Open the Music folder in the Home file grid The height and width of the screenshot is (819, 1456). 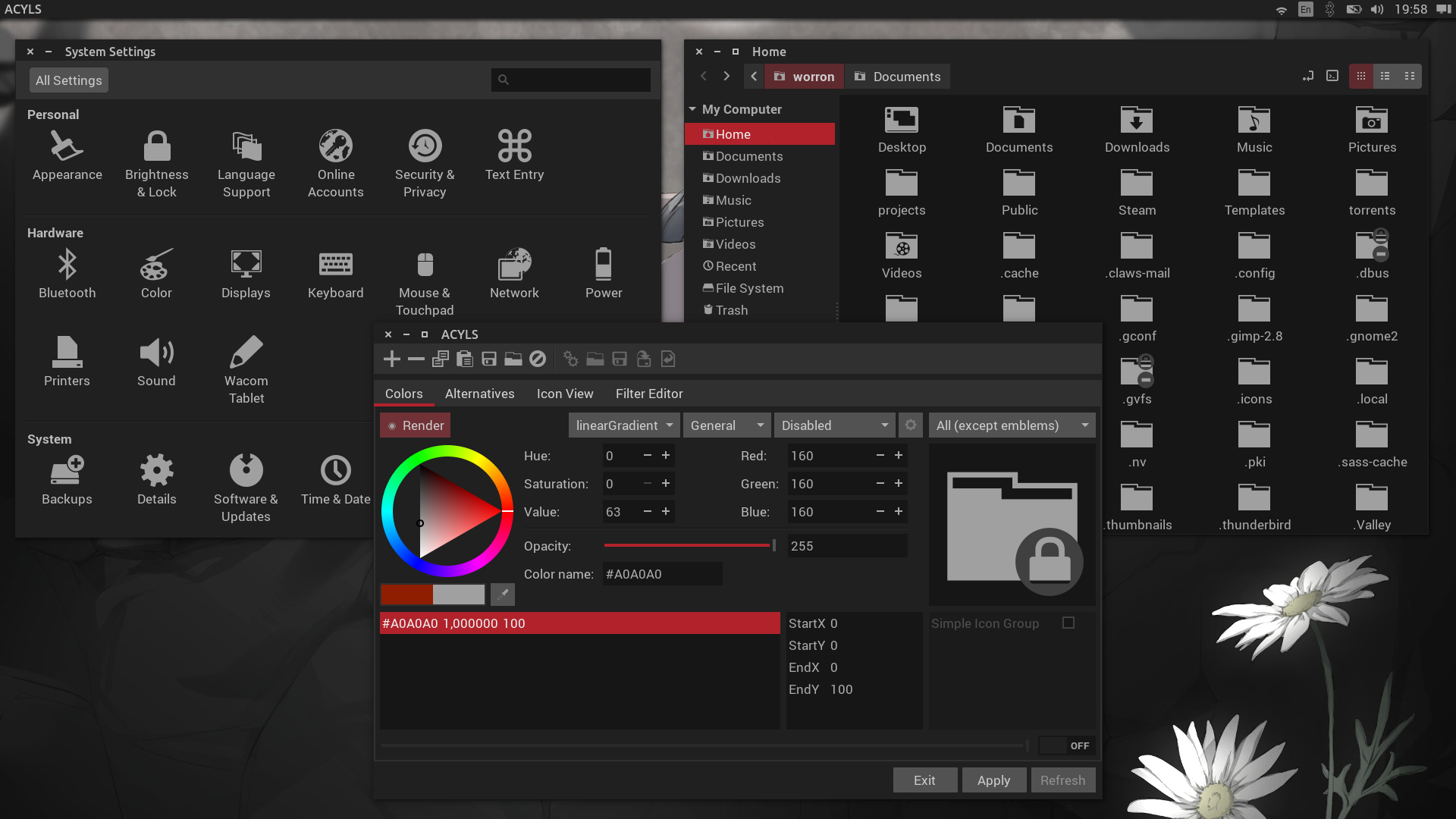1254,130
